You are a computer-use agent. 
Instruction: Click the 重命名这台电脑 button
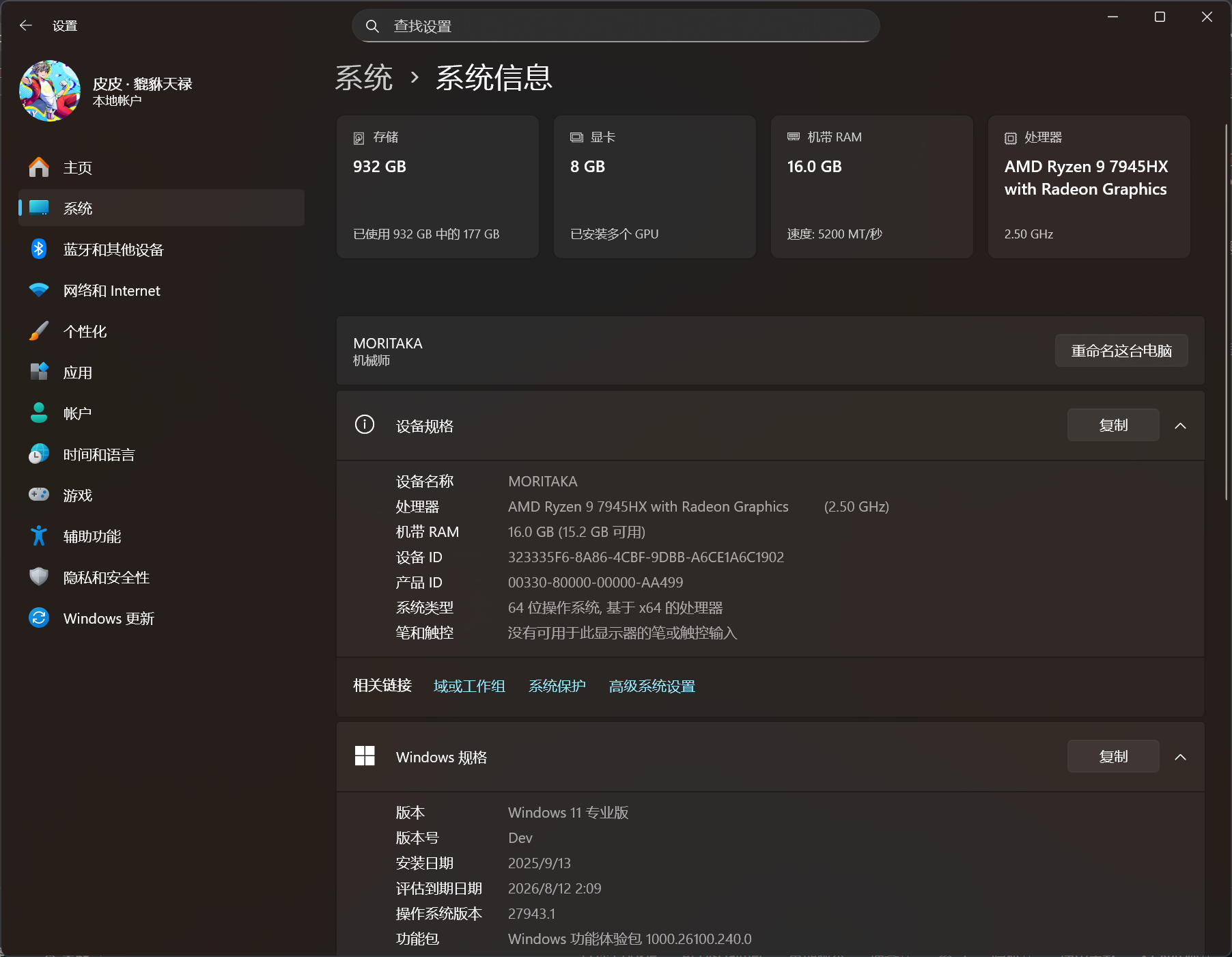[x=1121, y=350]
